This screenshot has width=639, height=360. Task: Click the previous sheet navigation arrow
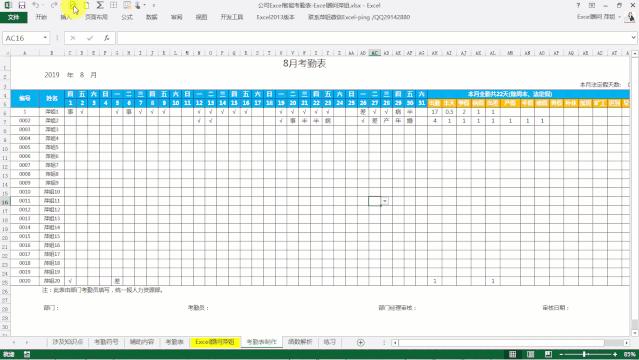pos(14,342)
